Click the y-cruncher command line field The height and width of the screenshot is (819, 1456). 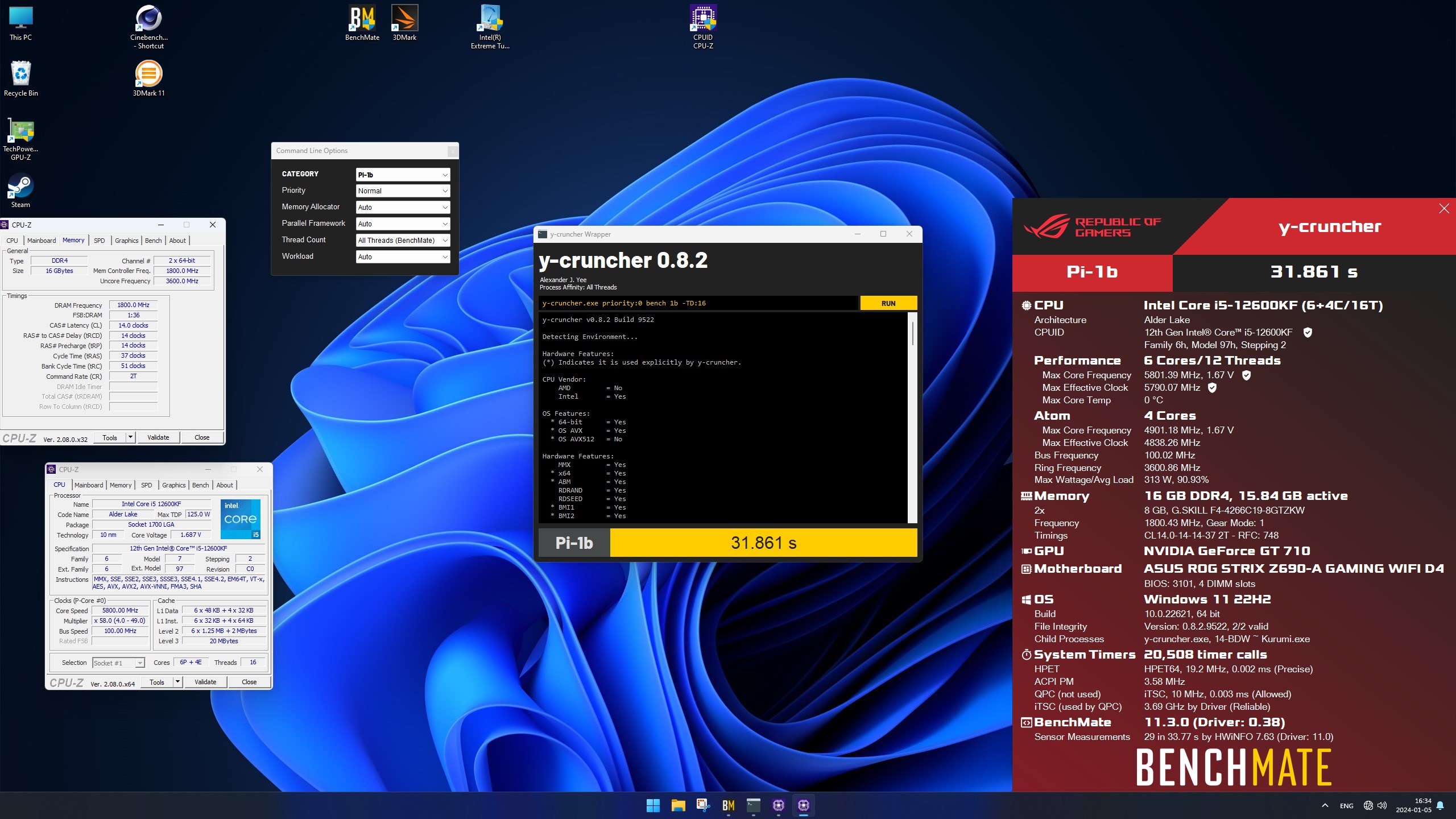click(698, 303)
